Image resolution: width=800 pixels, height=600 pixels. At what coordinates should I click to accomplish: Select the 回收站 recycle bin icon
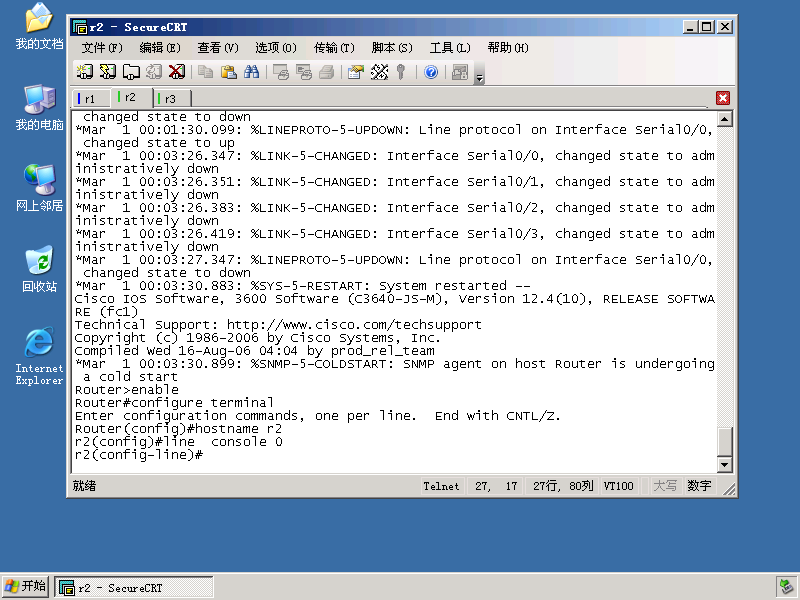(x=39, y=269)
